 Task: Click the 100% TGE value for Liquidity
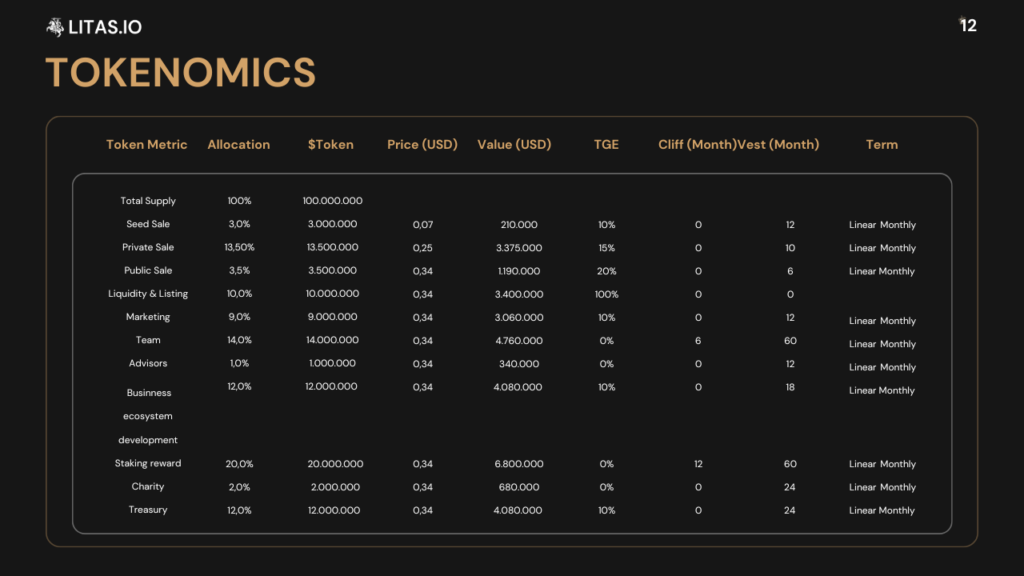(606, 295)
